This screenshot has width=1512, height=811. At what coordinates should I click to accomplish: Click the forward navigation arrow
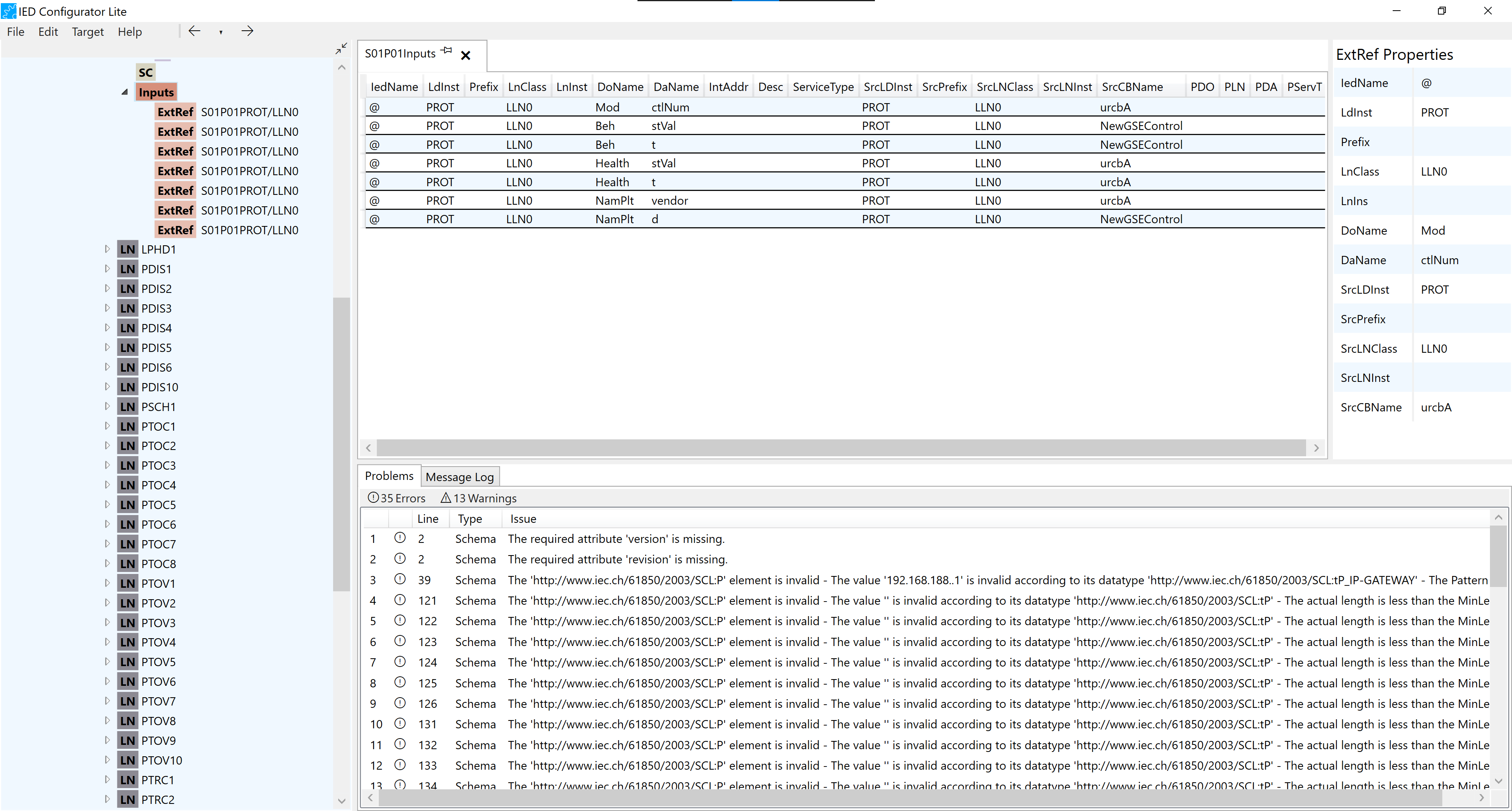pos(247,31)
